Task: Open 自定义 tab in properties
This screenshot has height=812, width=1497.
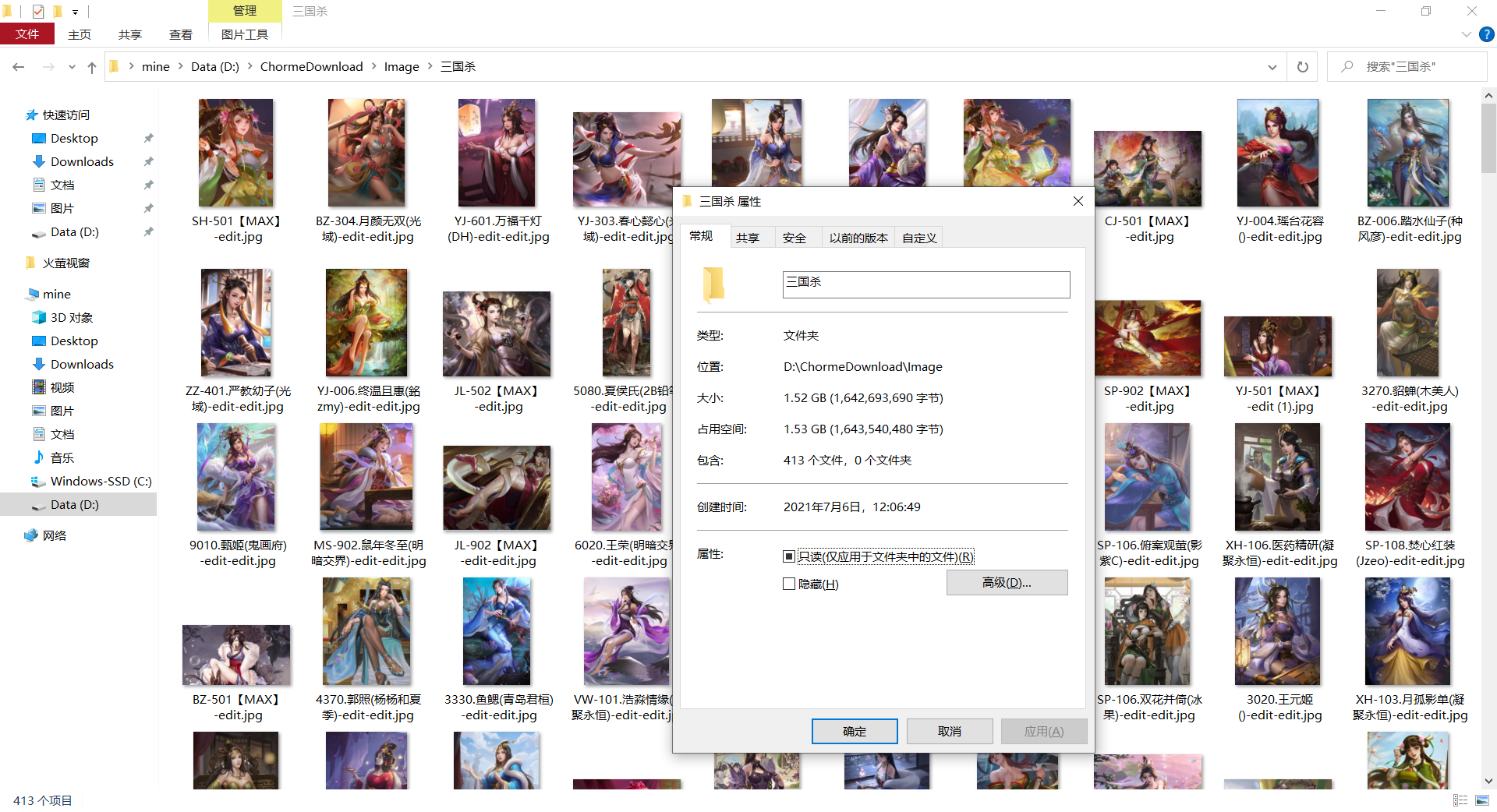Action: 919,238
